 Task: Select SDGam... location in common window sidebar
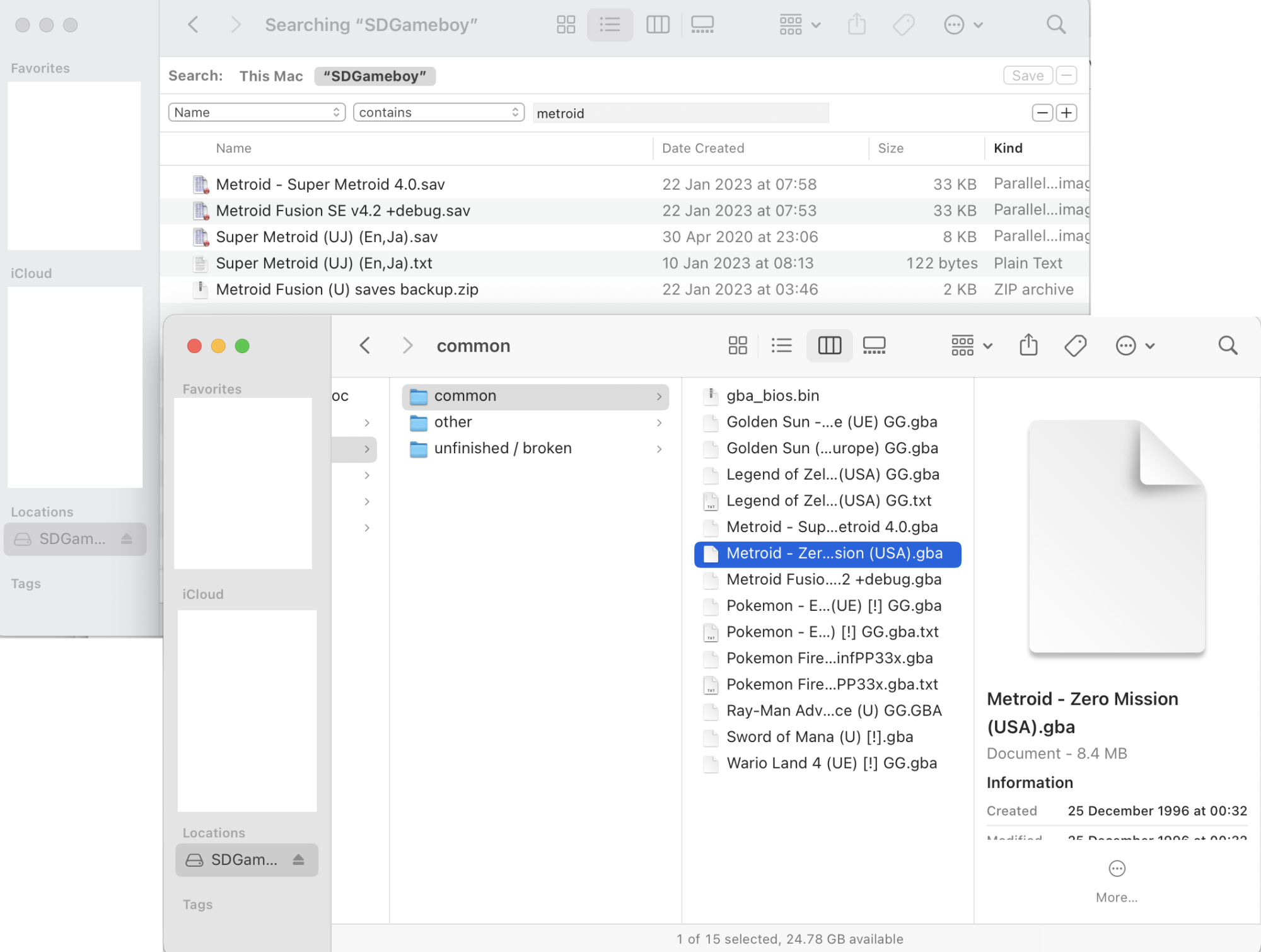click(247, 860)
